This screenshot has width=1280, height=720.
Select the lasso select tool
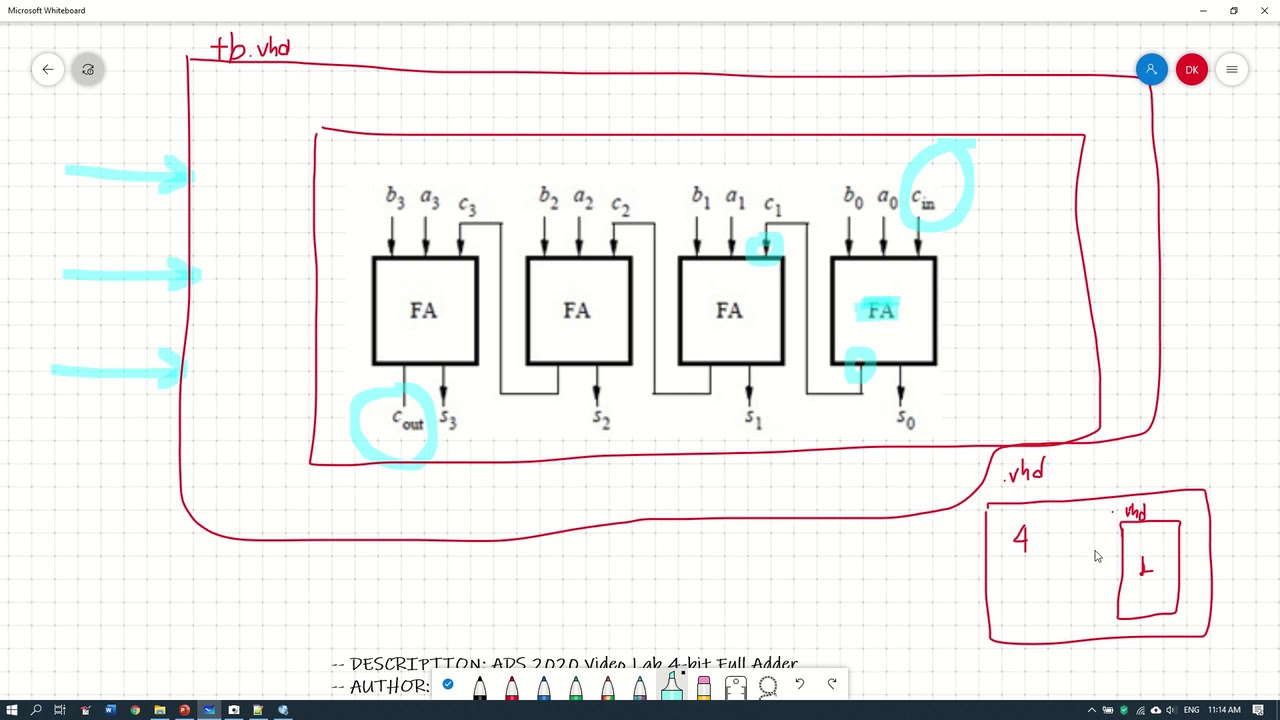(768, 687)
